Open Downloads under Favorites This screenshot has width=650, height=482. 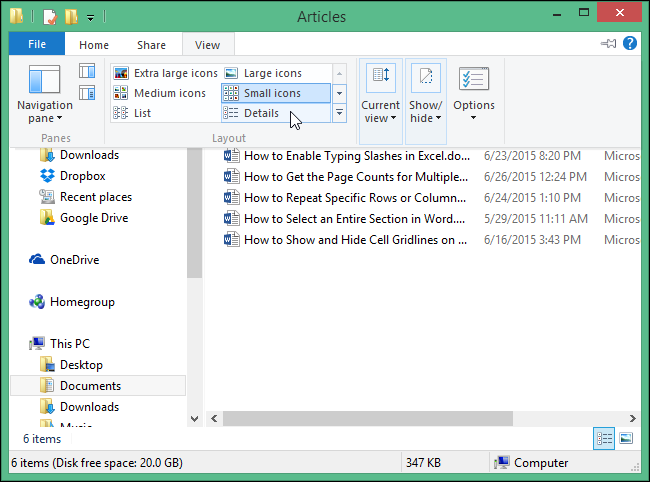80,155
